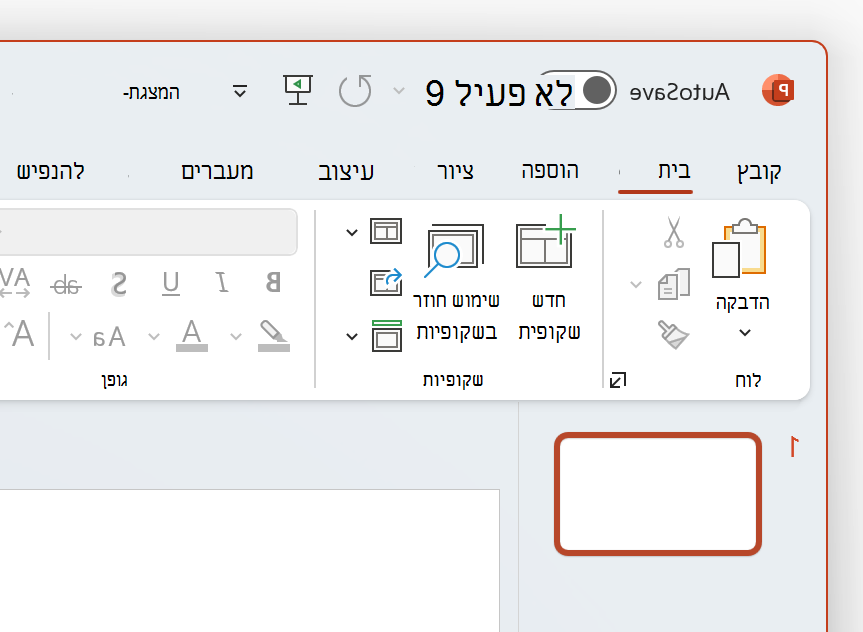The image size is (863, 632).
Task: Click the גופן group label
Action: pyautogui.click(x=114, y=380)
